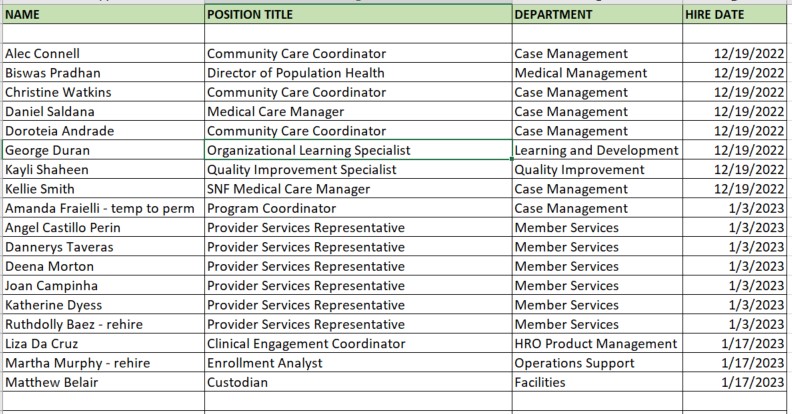Image resolution: width=792 pixels, height=414 pixels.
Task: Select the Facilities department cell
Action: click(x=598, y=382)
